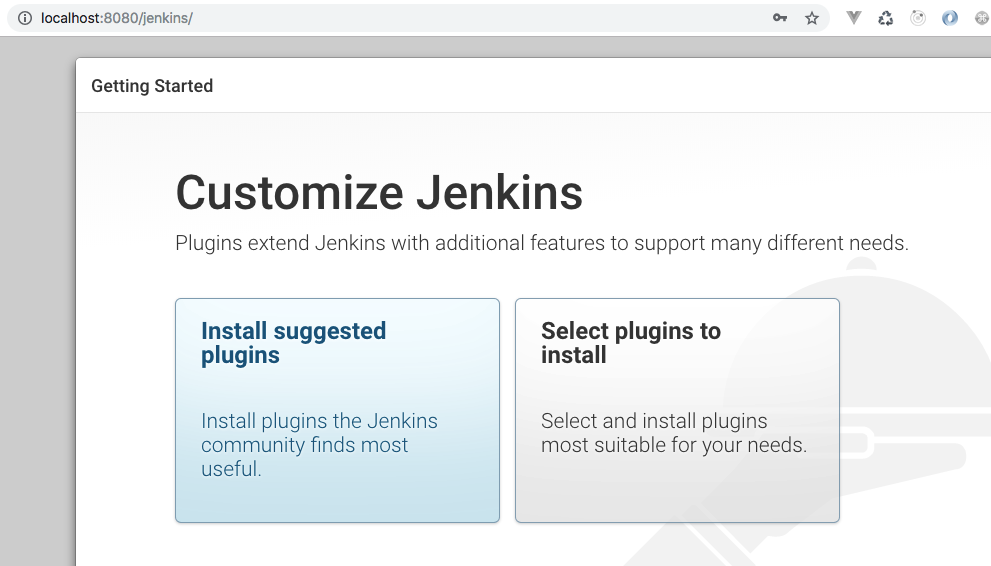Click the blue circular extension icon

(949, 18)
